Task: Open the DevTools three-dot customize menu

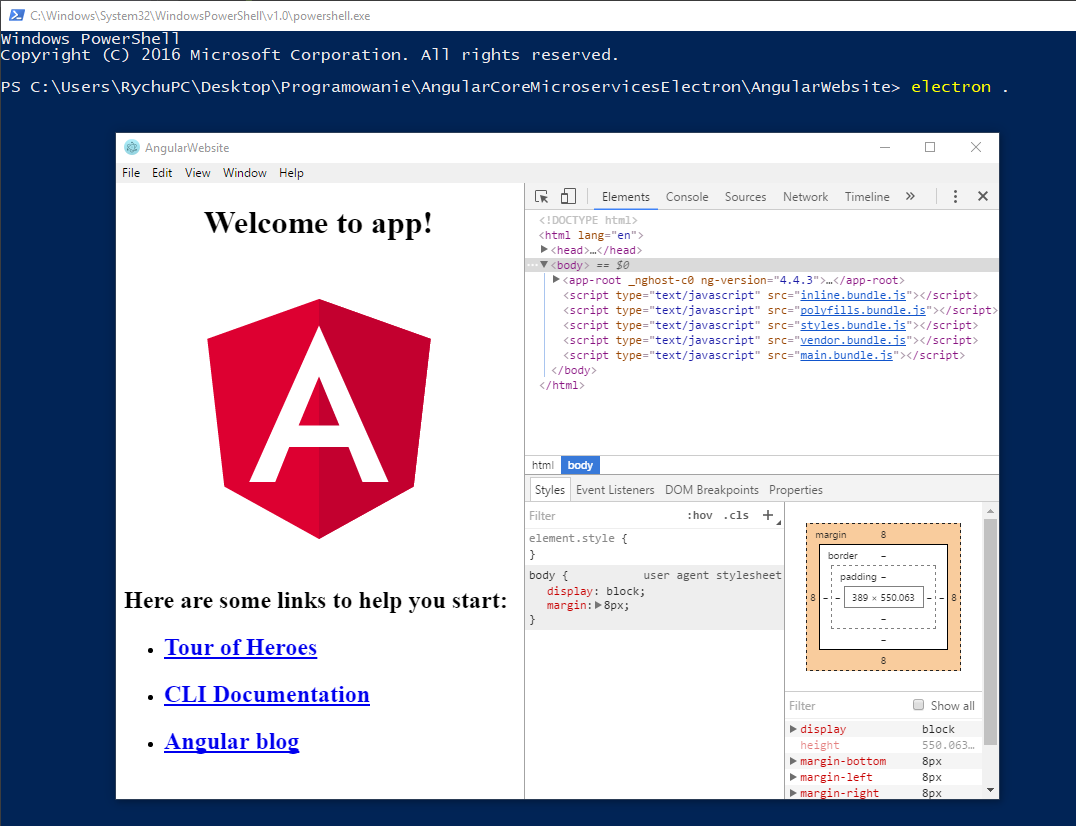Action: pos(955,197)
